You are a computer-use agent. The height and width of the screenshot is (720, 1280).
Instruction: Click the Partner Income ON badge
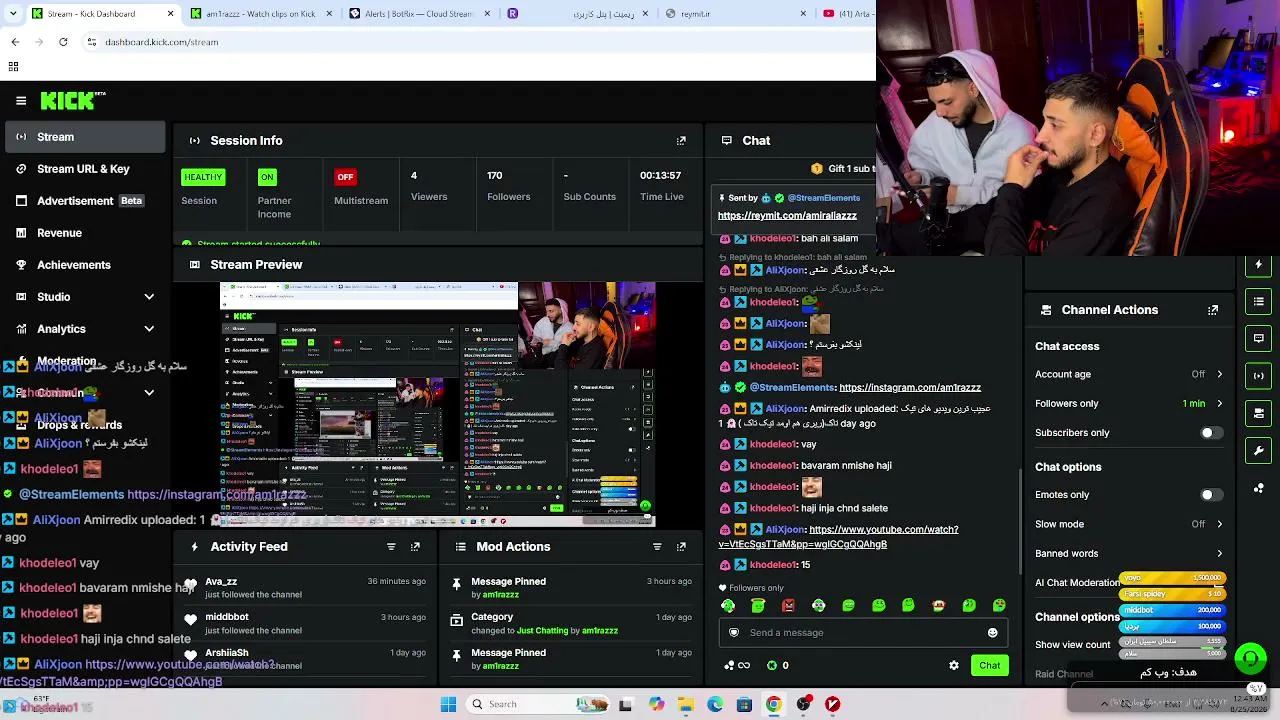(267, 177)
